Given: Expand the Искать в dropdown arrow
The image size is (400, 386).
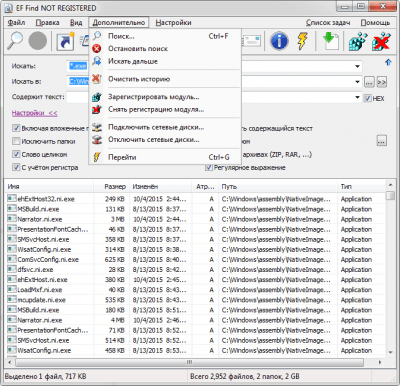Looking at the screenshot, I should [x=357, y=82].
